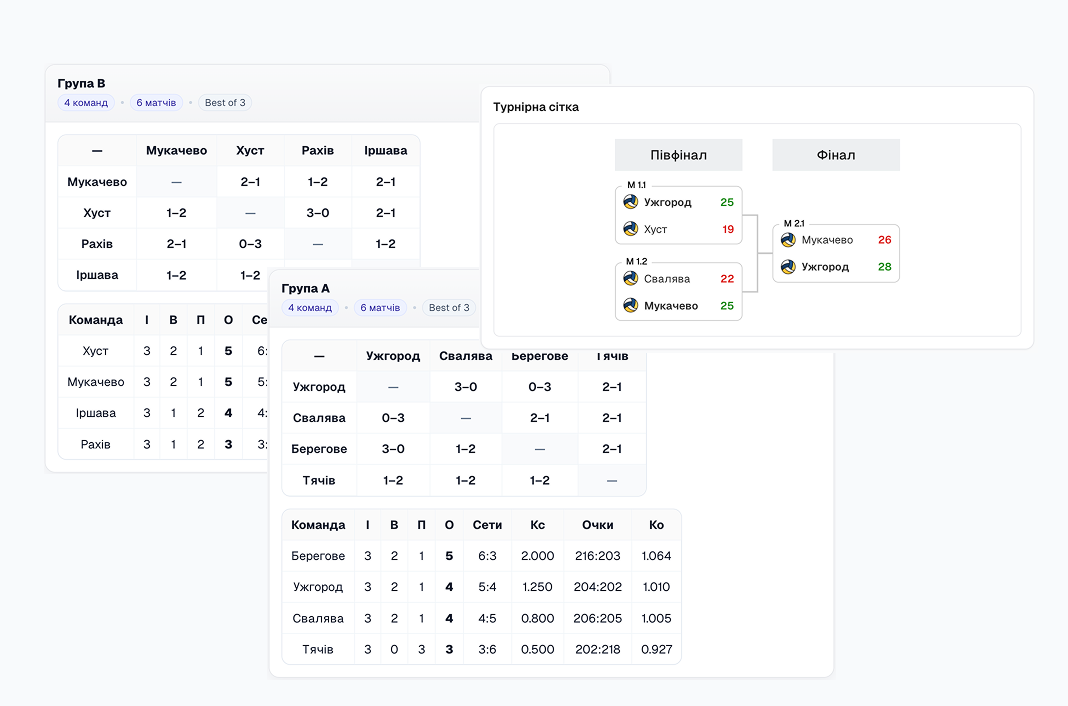Click Мукачево team logo in match M 1.2

click(630, 306)
